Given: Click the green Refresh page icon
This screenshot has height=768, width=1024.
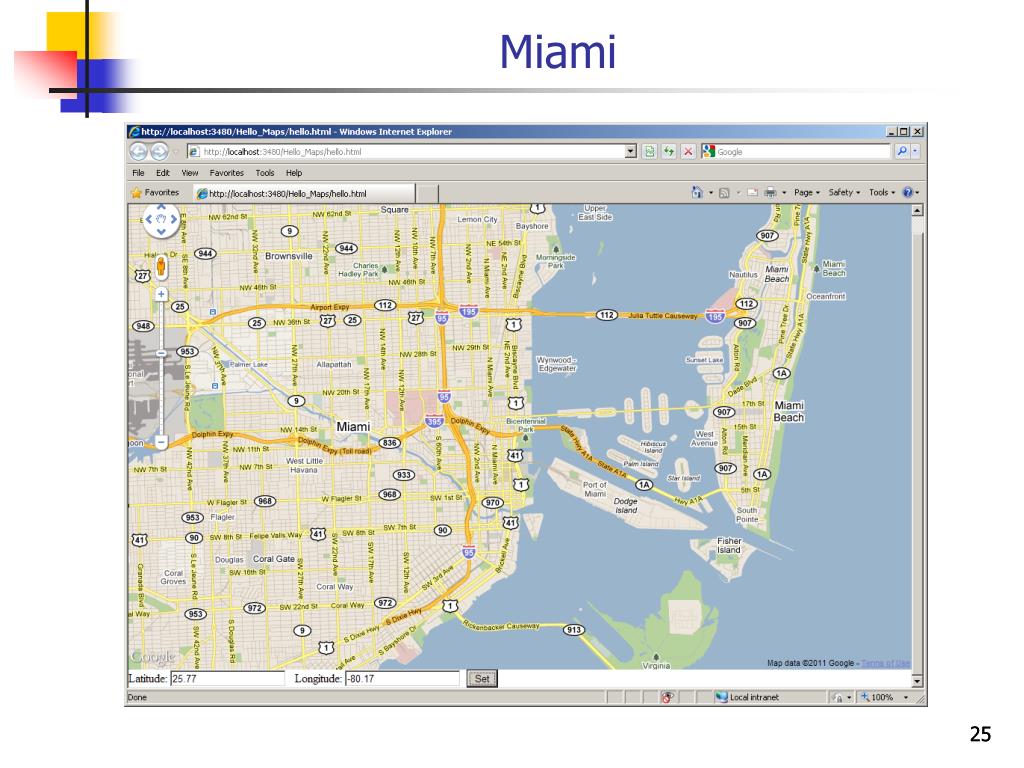Looking at the screenshot, I should click(x=669, y=152).
